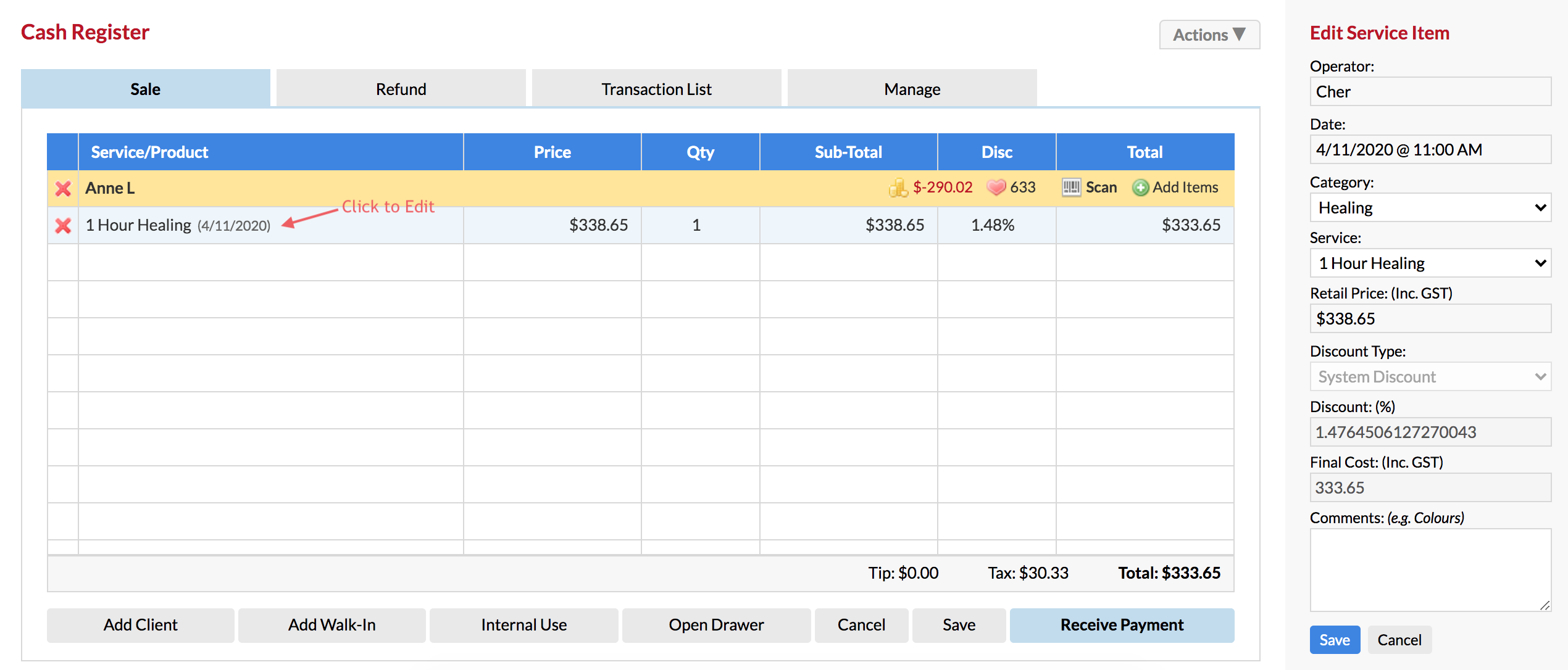Remove client Anne L with red X

(x=63, y=188)
